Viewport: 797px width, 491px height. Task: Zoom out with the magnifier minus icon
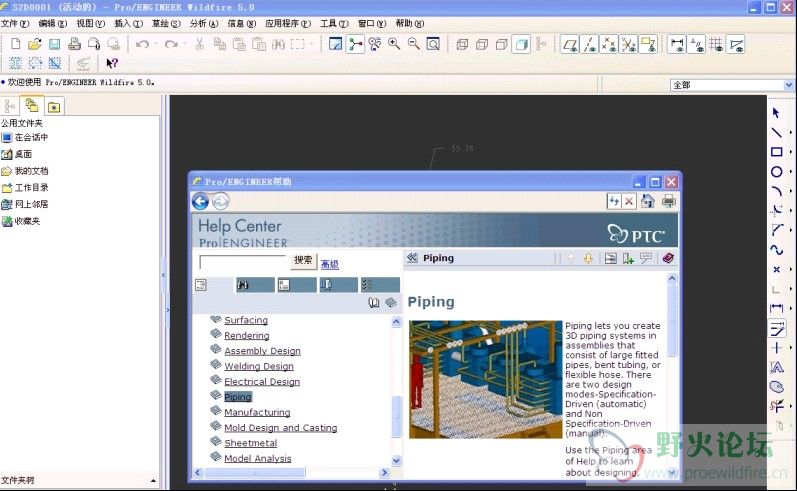414,44
